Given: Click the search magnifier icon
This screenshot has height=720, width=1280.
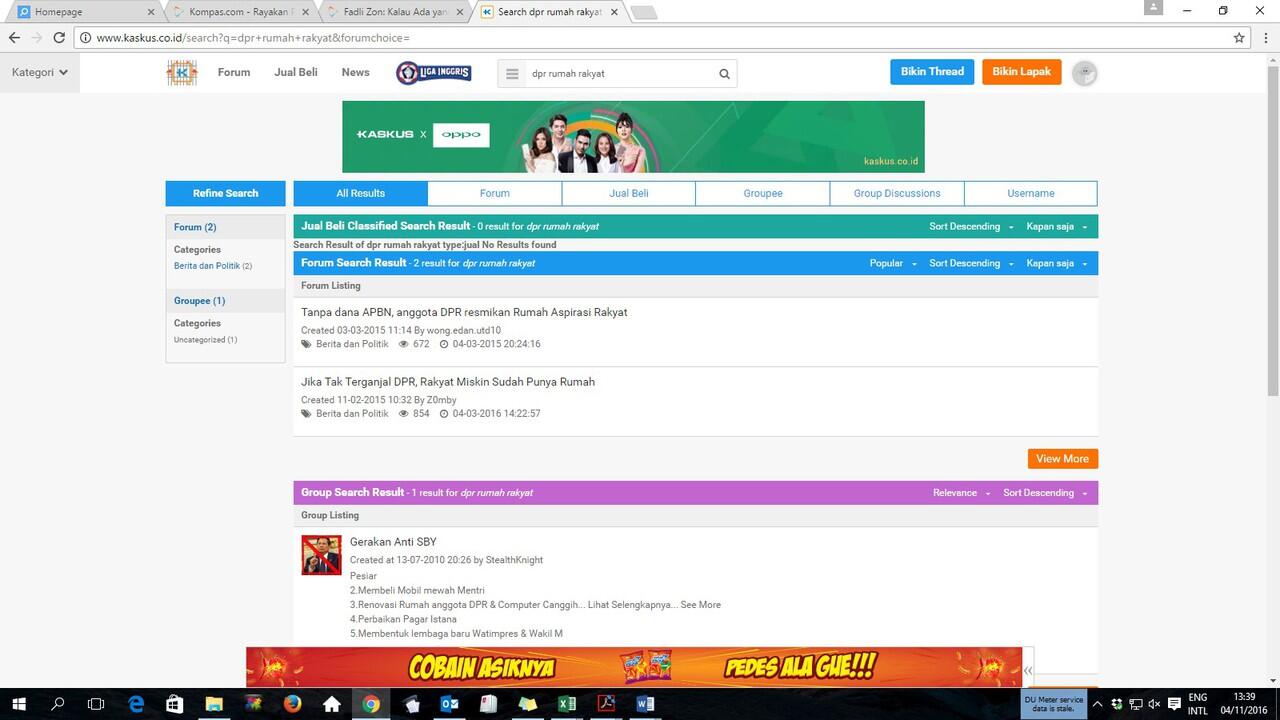Looking at the screenshot, I should (724, 74).
